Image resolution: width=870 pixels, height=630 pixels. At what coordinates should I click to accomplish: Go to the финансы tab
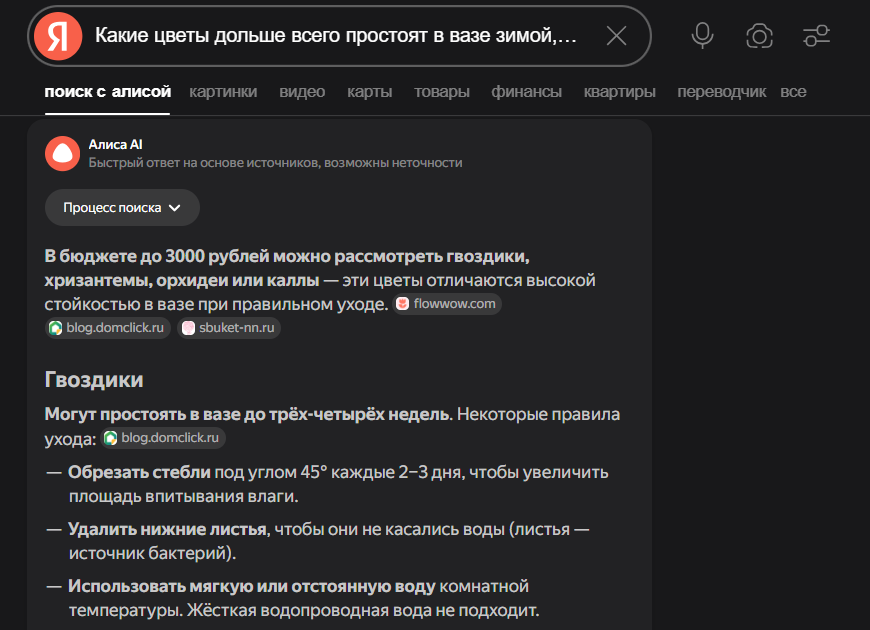point(526,92)
